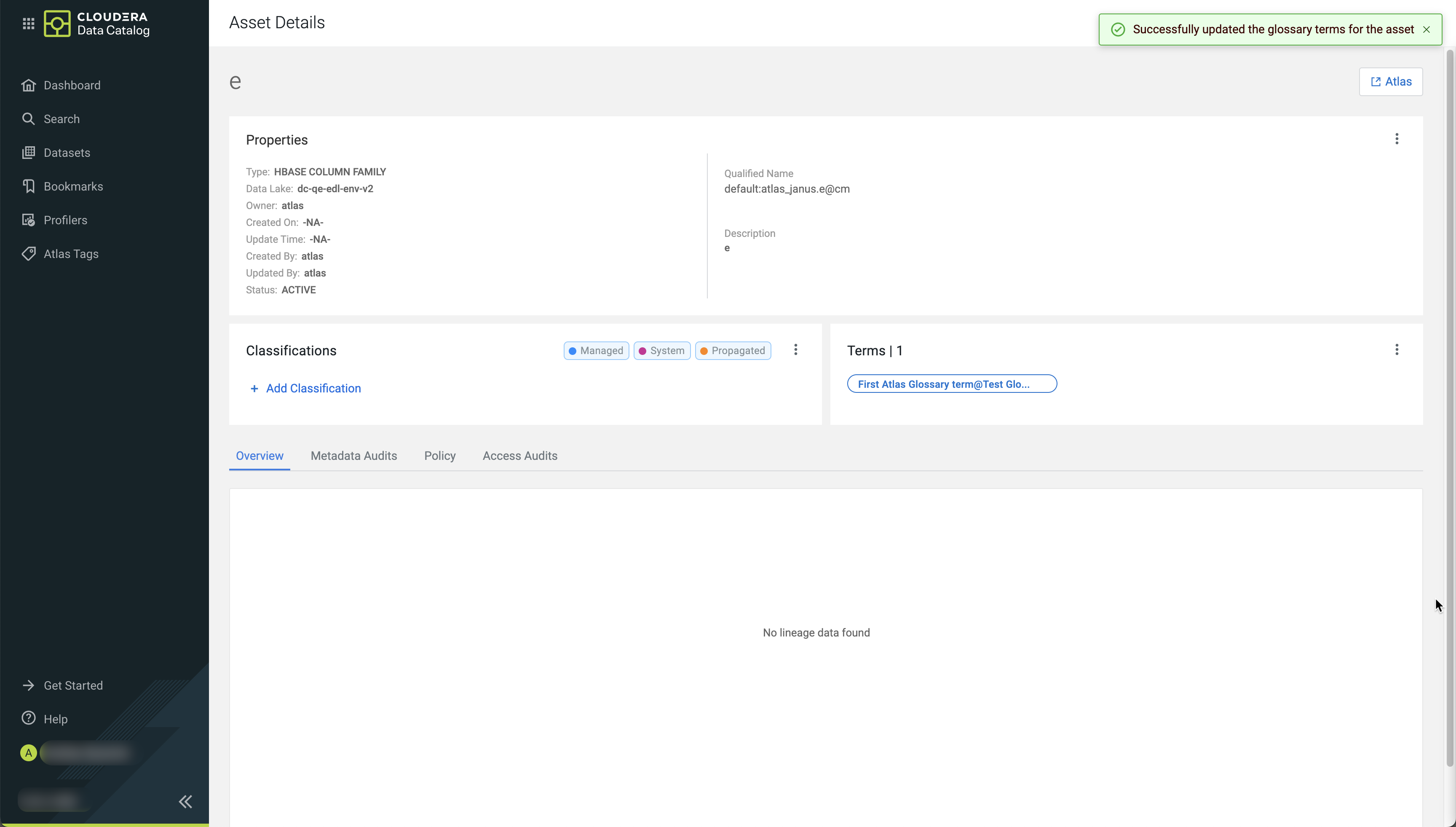Screen dimensions: 1456x827
Task: Click the ACTIVE status value
Action: [x=299, y=290]
